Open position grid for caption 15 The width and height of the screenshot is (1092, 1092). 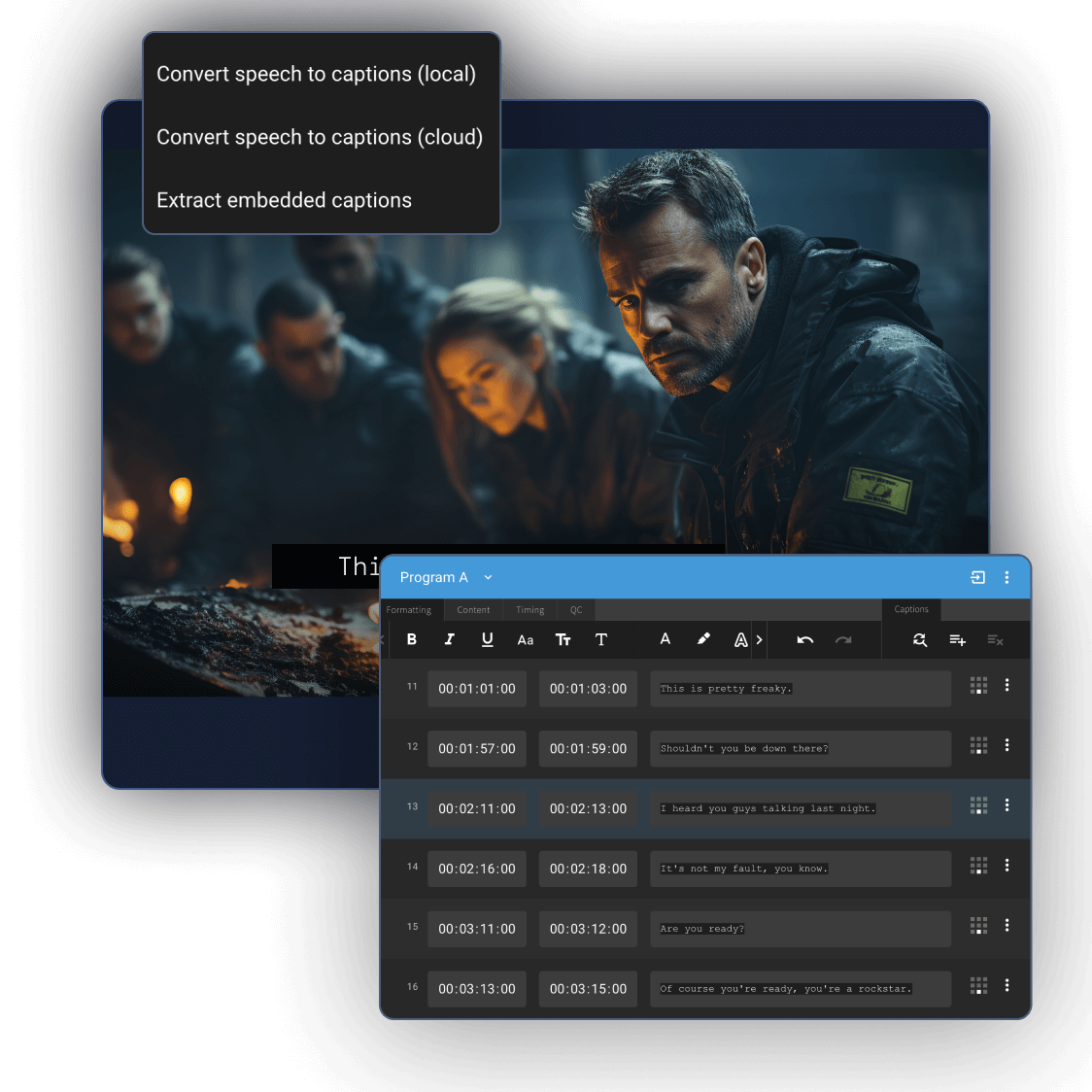click(x=978, y=926)
